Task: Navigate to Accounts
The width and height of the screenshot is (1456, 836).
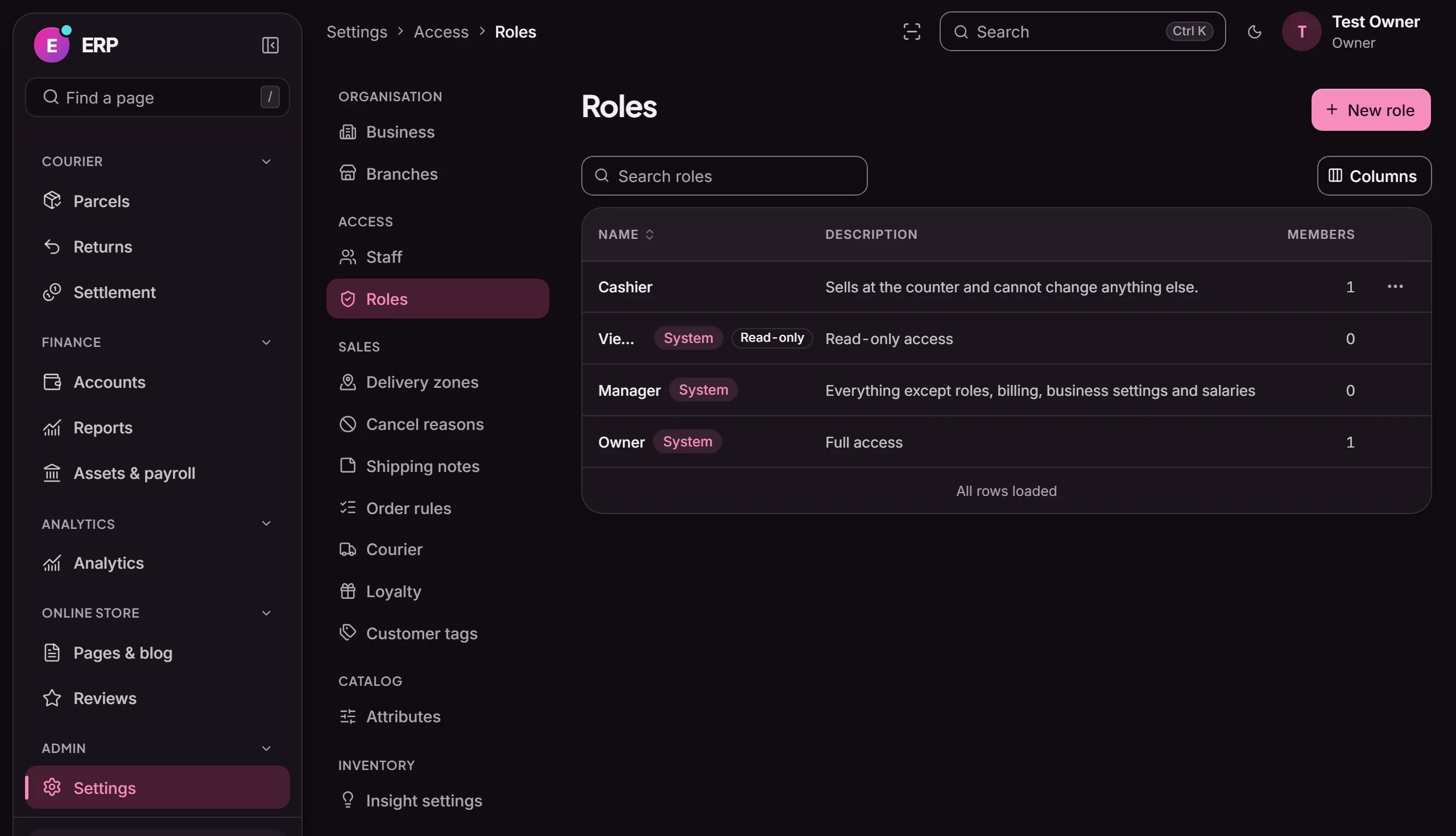Action: 158,382
